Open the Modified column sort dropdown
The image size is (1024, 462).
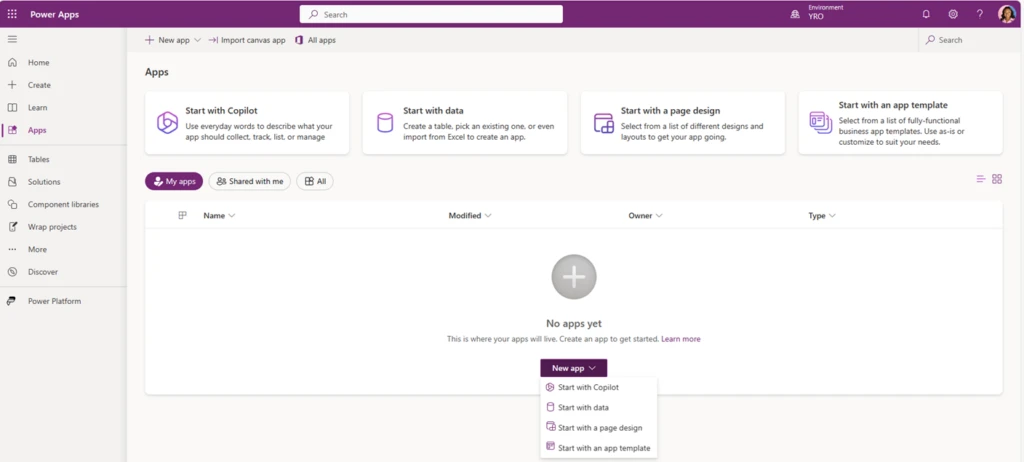(488, 216)
